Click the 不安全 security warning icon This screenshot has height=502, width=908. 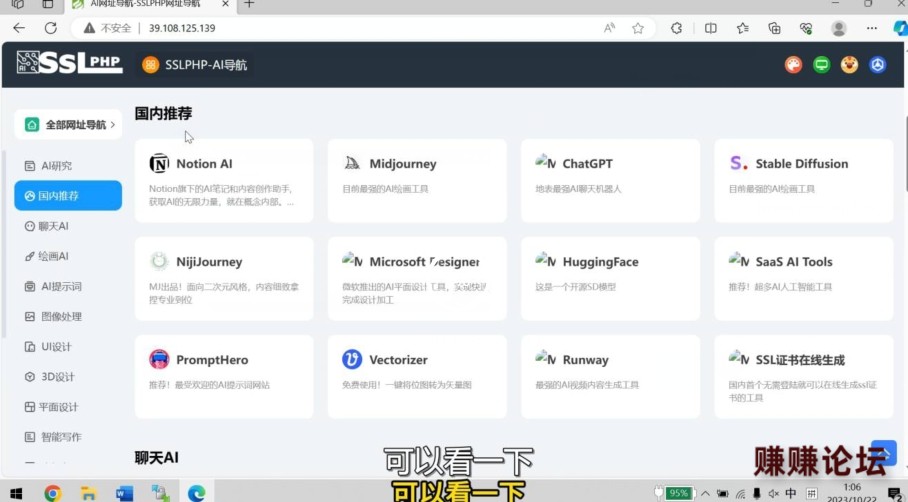[x=89, y=28]
